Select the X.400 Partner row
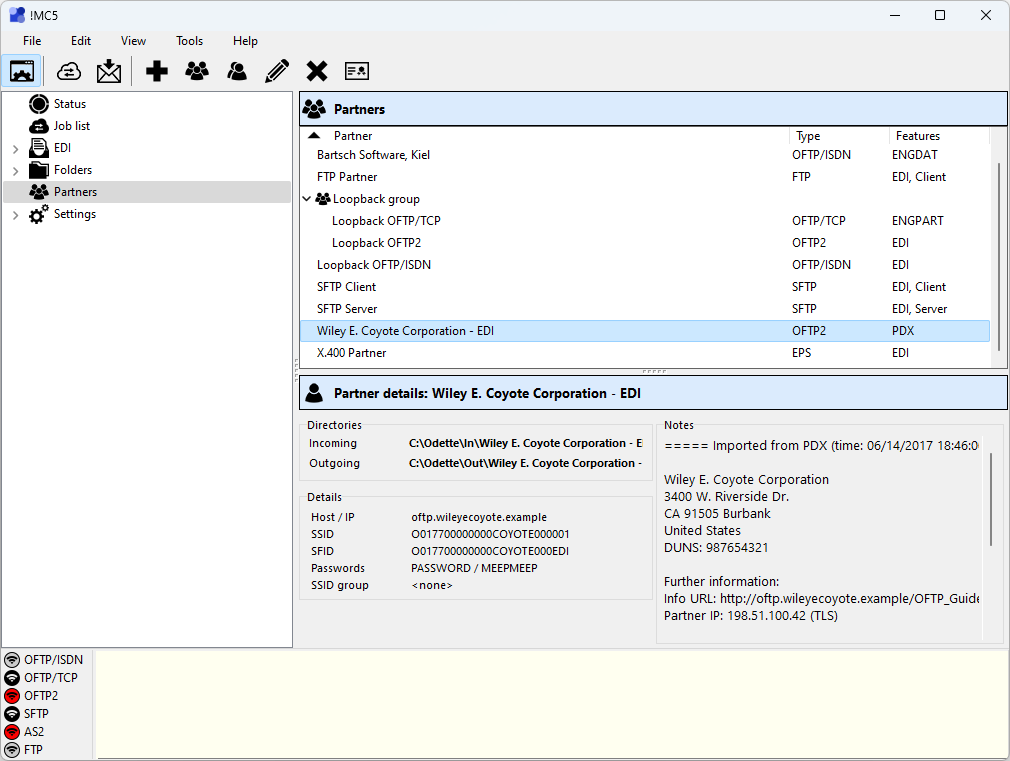The height and width of the screenshot is (761, 1010). coord(645,353)
